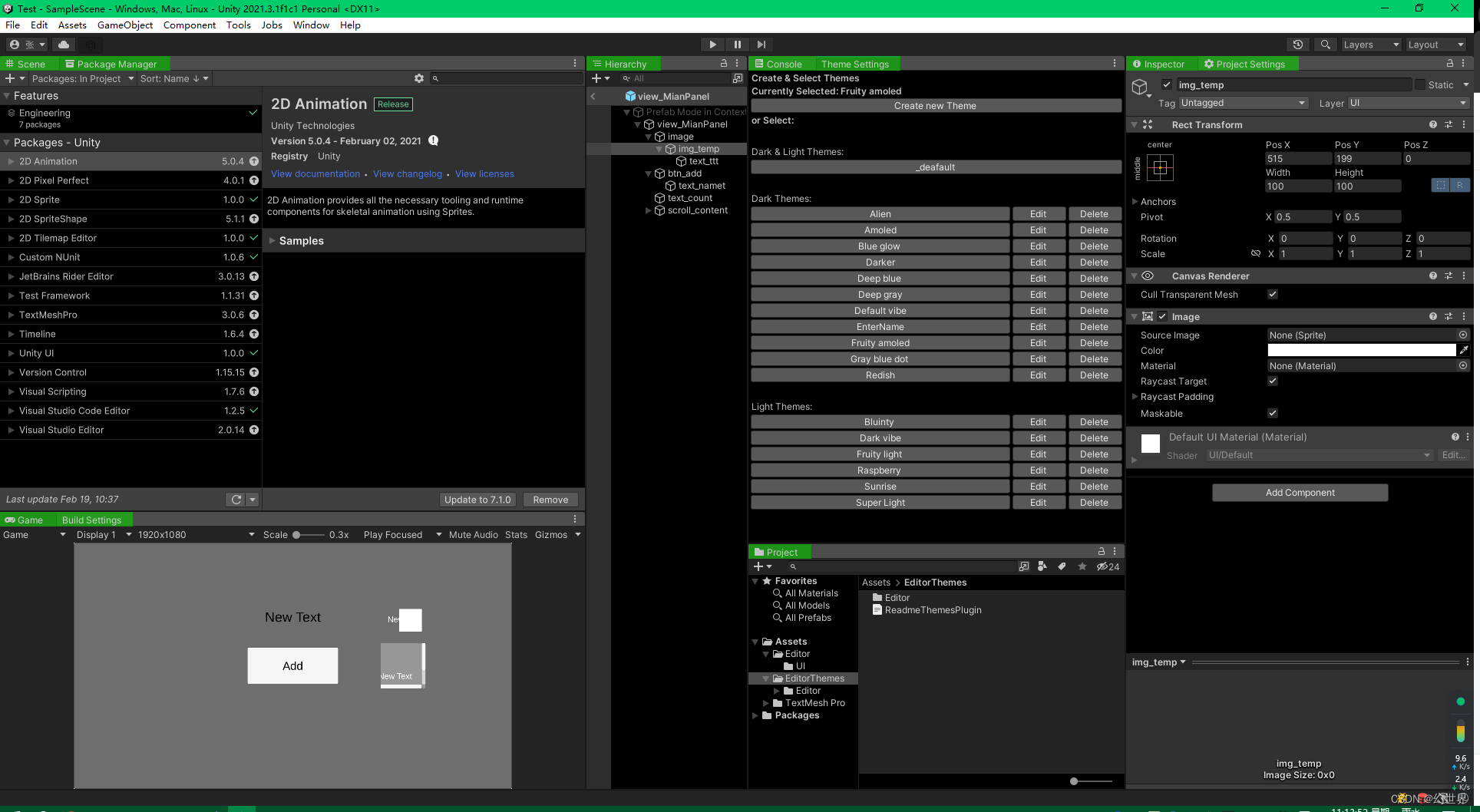The width and height of the screenshot is (1480, 812).
Task: Toggle constrained proportions scale link icon
Action: coord(1256,253)
